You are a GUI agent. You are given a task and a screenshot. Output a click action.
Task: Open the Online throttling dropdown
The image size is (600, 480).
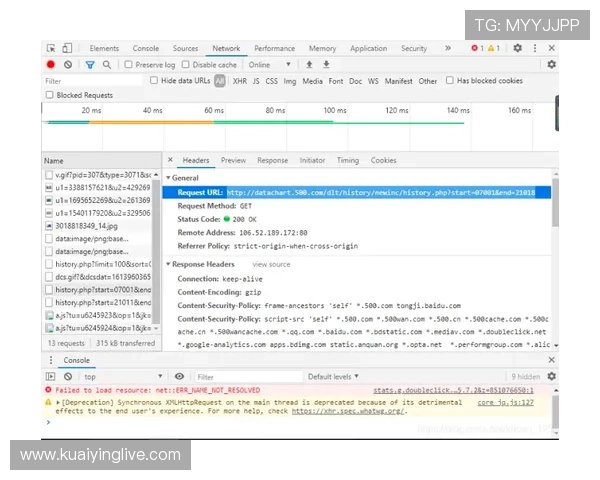point(272,65)
